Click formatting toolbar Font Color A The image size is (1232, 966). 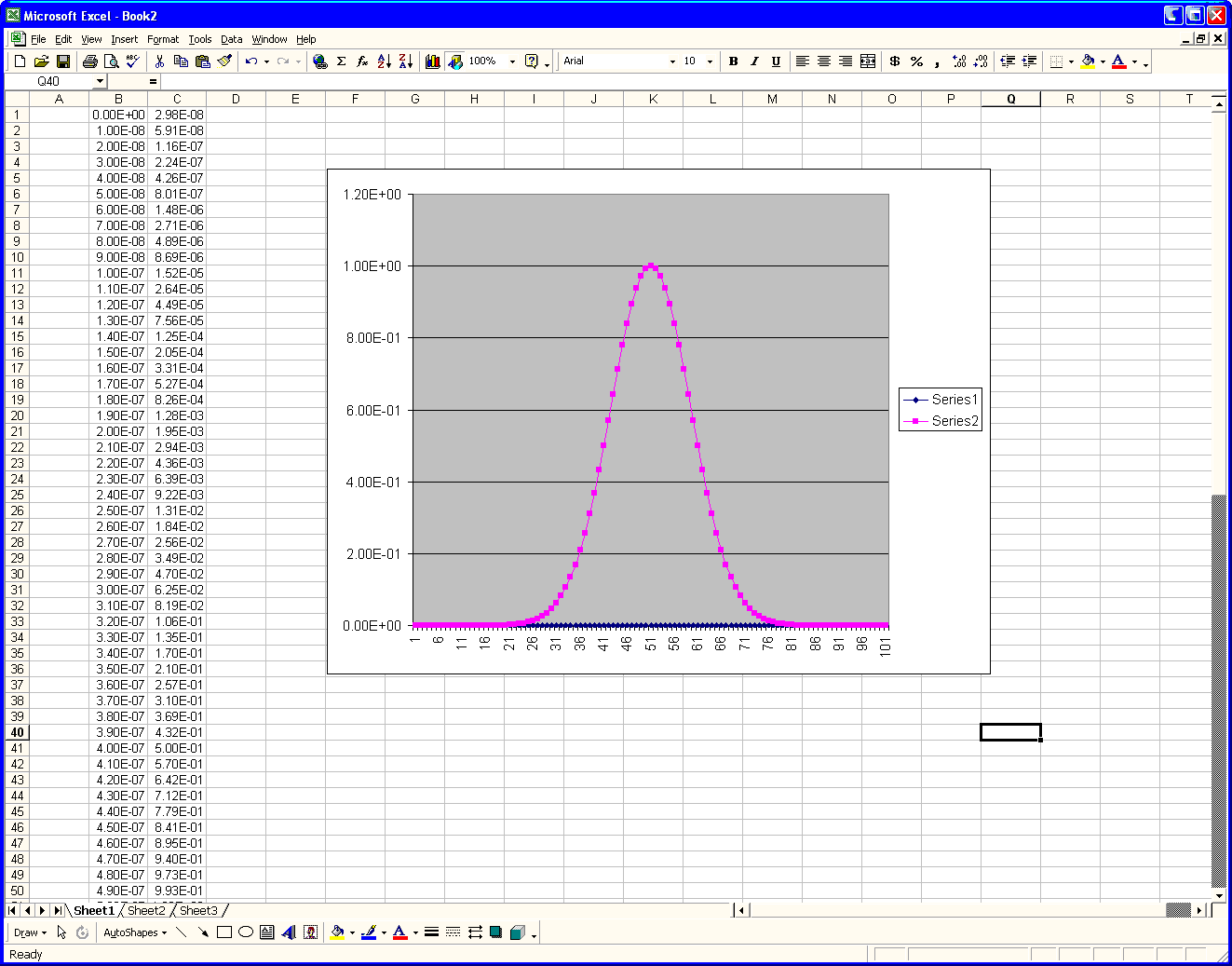(1119, 61)
